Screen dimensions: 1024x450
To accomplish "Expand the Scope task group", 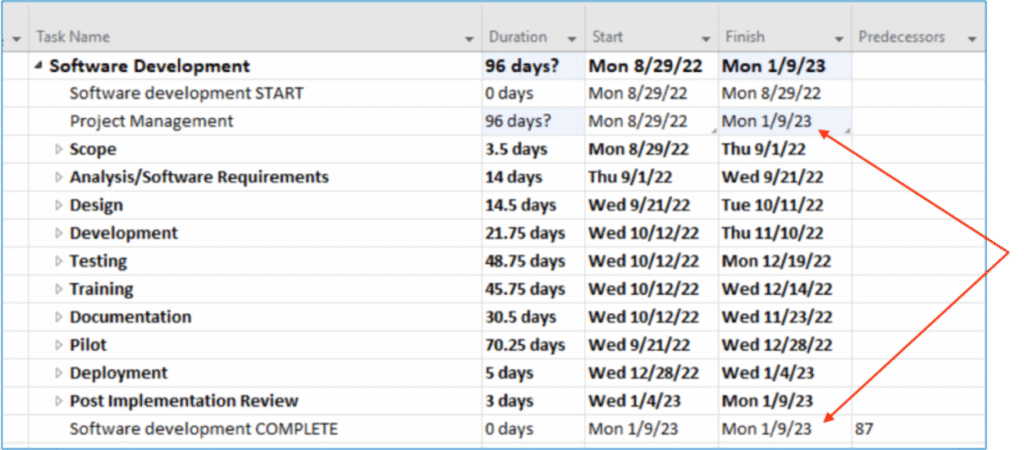I will [58, 150].
